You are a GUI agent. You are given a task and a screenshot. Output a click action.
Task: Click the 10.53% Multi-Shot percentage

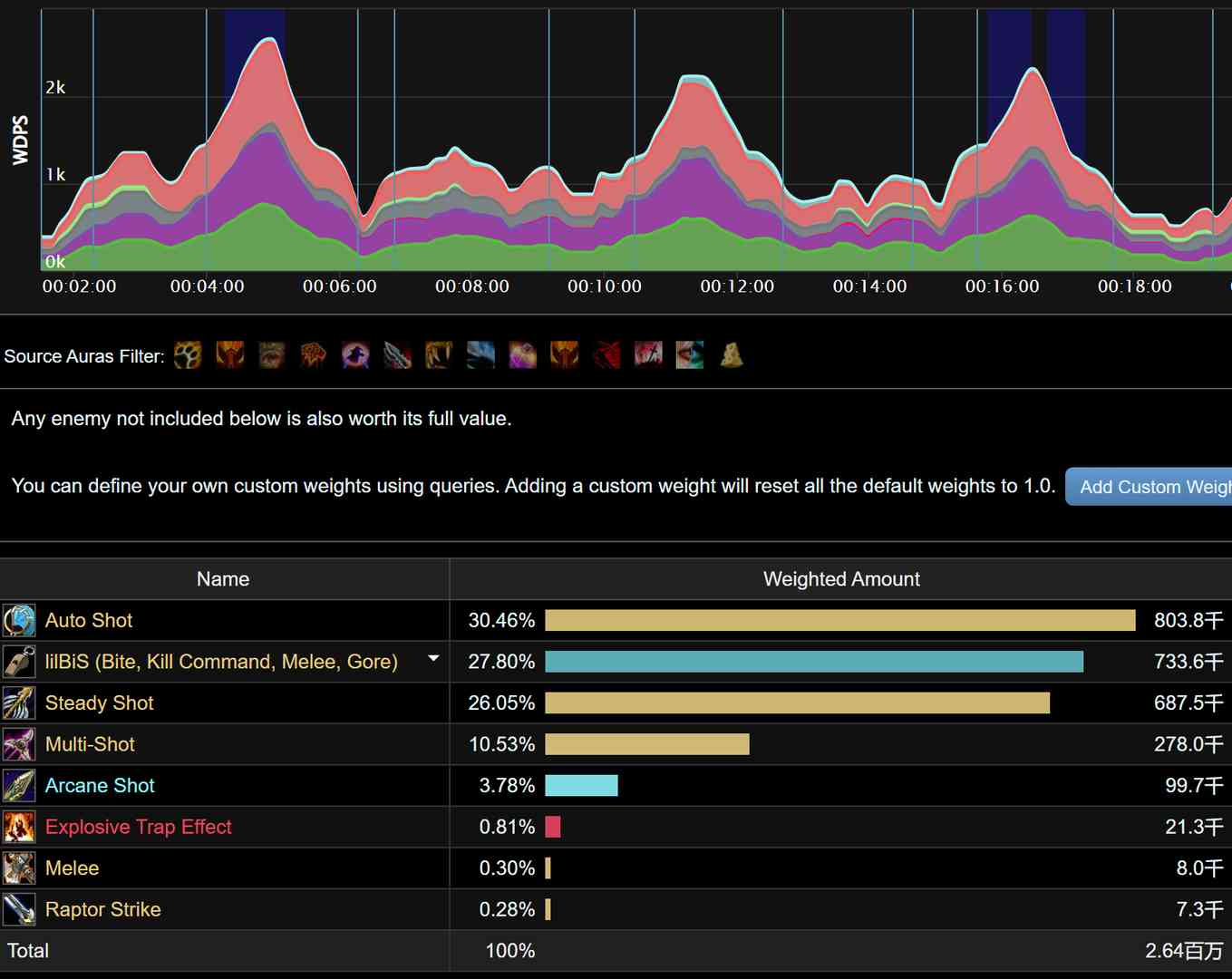coord(501,744)
